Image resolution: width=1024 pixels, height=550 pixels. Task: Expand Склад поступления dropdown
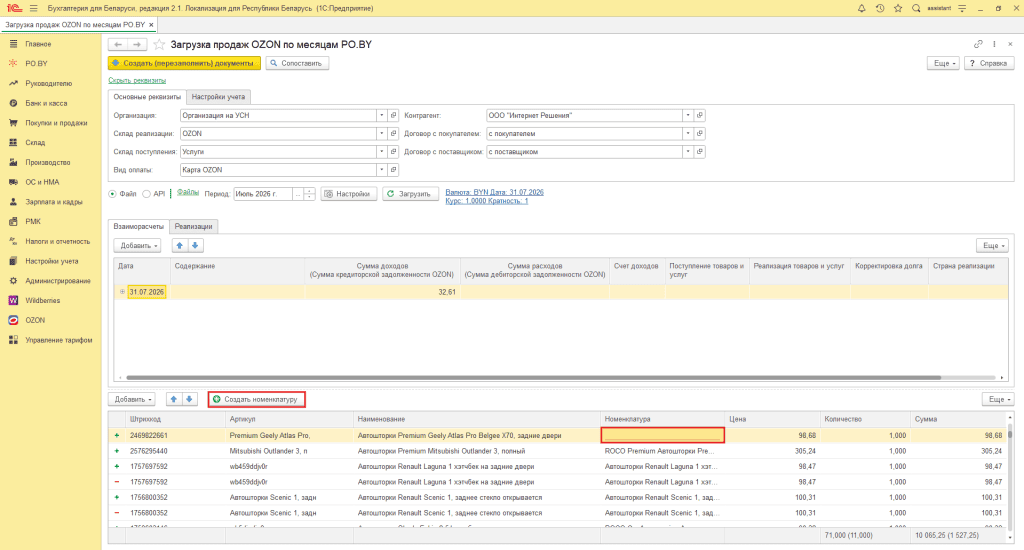tap(381, 152)
